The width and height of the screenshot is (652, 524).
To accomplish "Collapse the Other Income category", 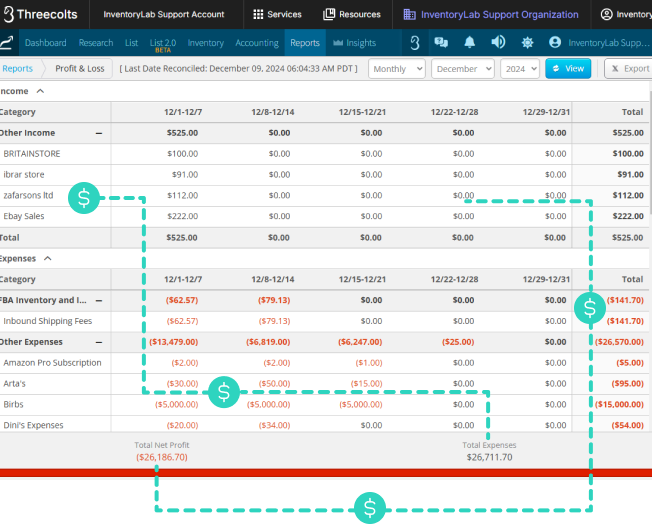I will pyautogui.click(x=99, y=133).
